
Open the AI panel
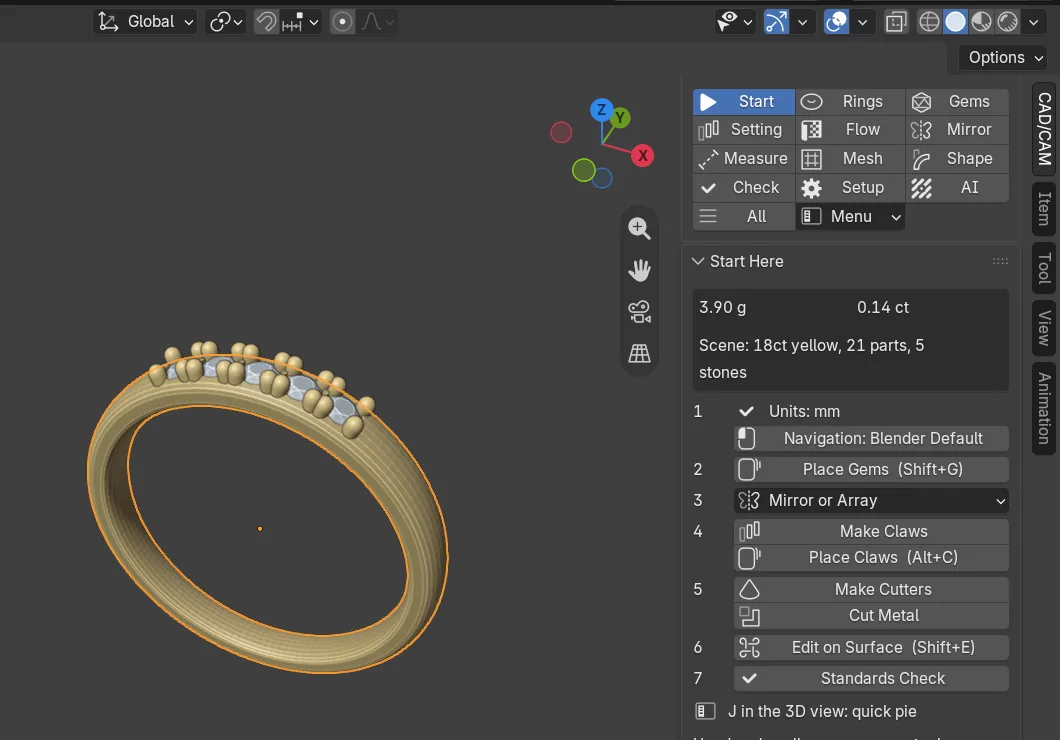tap(957, 188)
